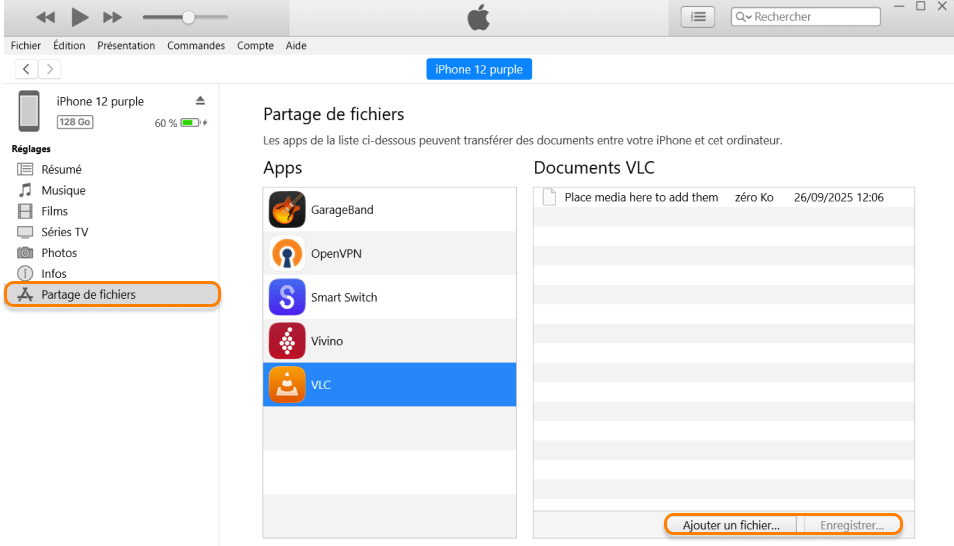Screen dimensions: 954x546
Task: Select the Smart Switch label in Apps
Action: tap(344, 298)
